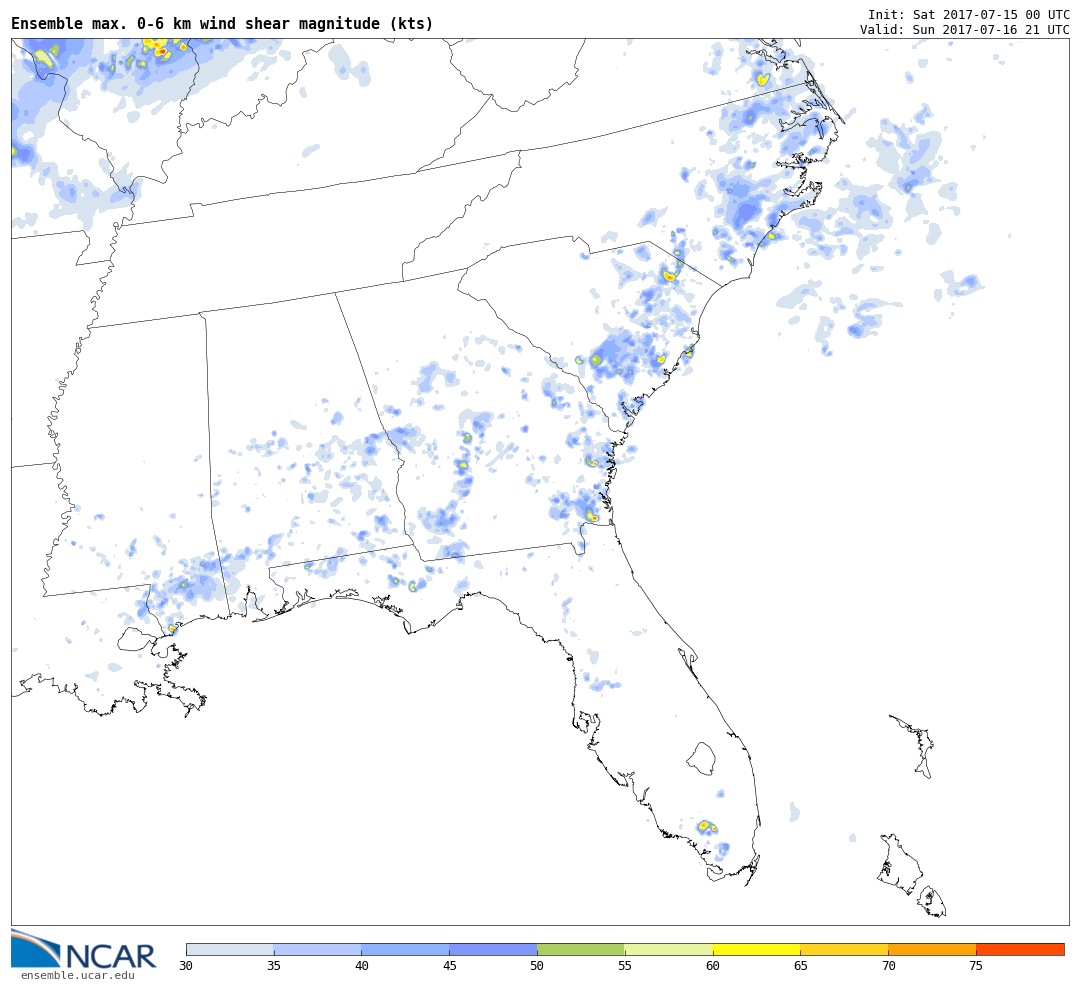Viewport: 1080px width, 988px height.
Task: Pick the 40-45 kts blue colorbar segment
Action: coord(406,949)
